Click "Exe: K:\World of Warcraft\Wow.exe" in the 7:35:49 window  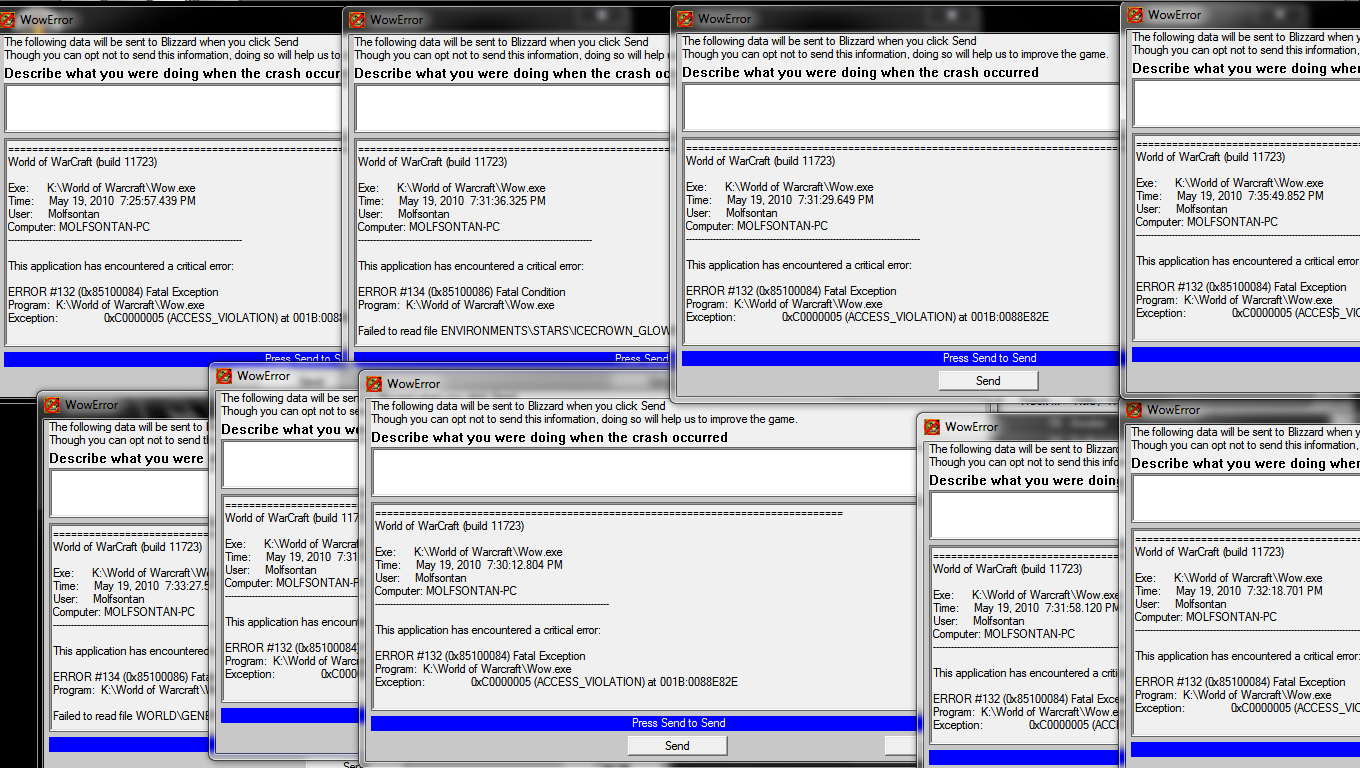1230,183
